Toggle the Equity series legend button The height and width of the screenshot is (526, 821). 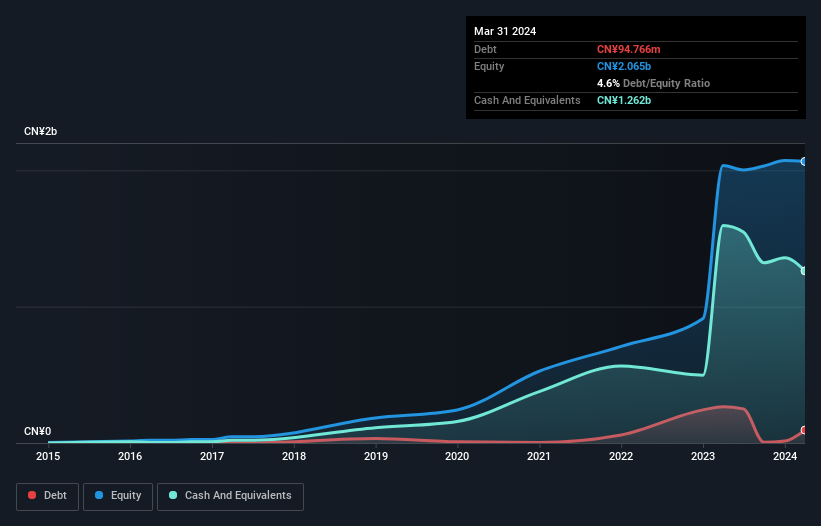[118, 496]
